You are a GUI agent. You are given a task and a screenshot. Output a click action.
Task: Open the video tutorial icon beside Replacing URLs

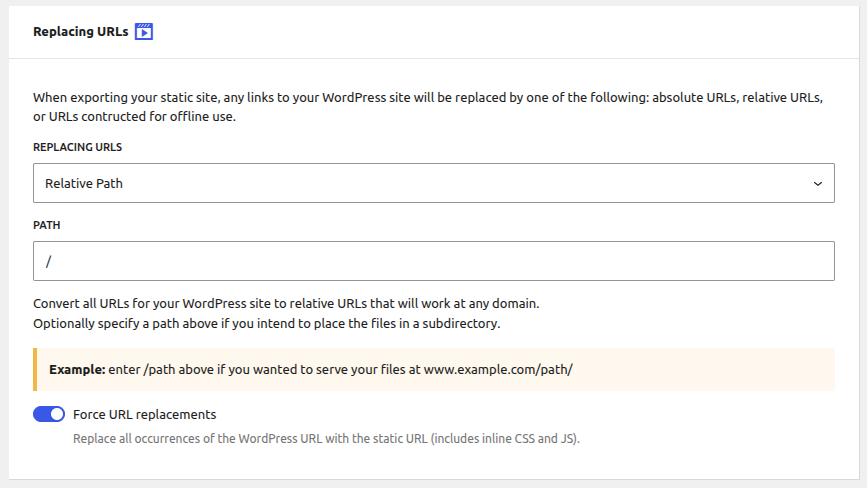144,32
